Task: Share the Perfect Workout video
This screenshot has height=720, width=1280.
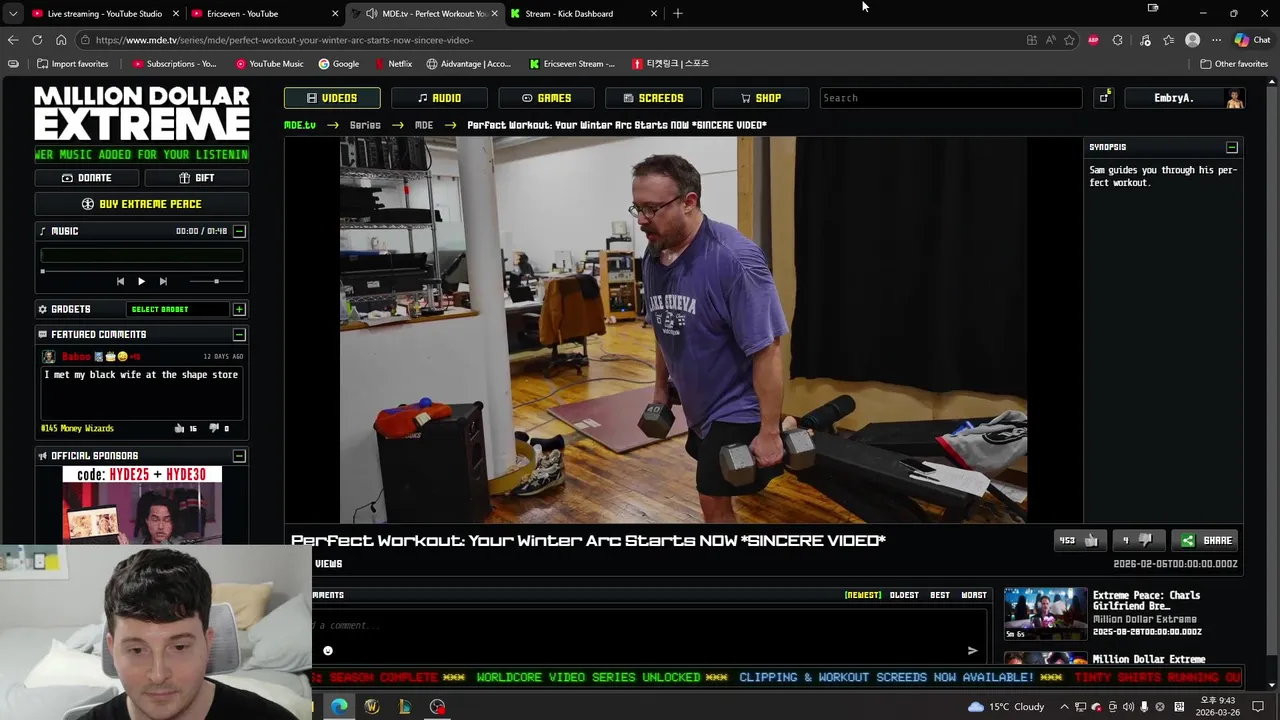Action: tap(1206, 541)
